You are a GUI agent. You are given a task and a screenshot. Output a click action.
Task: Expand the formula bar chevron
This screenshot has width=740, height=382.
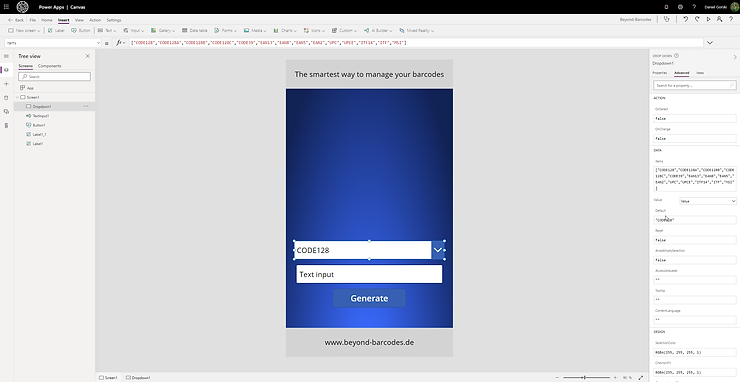coord(710,42)
